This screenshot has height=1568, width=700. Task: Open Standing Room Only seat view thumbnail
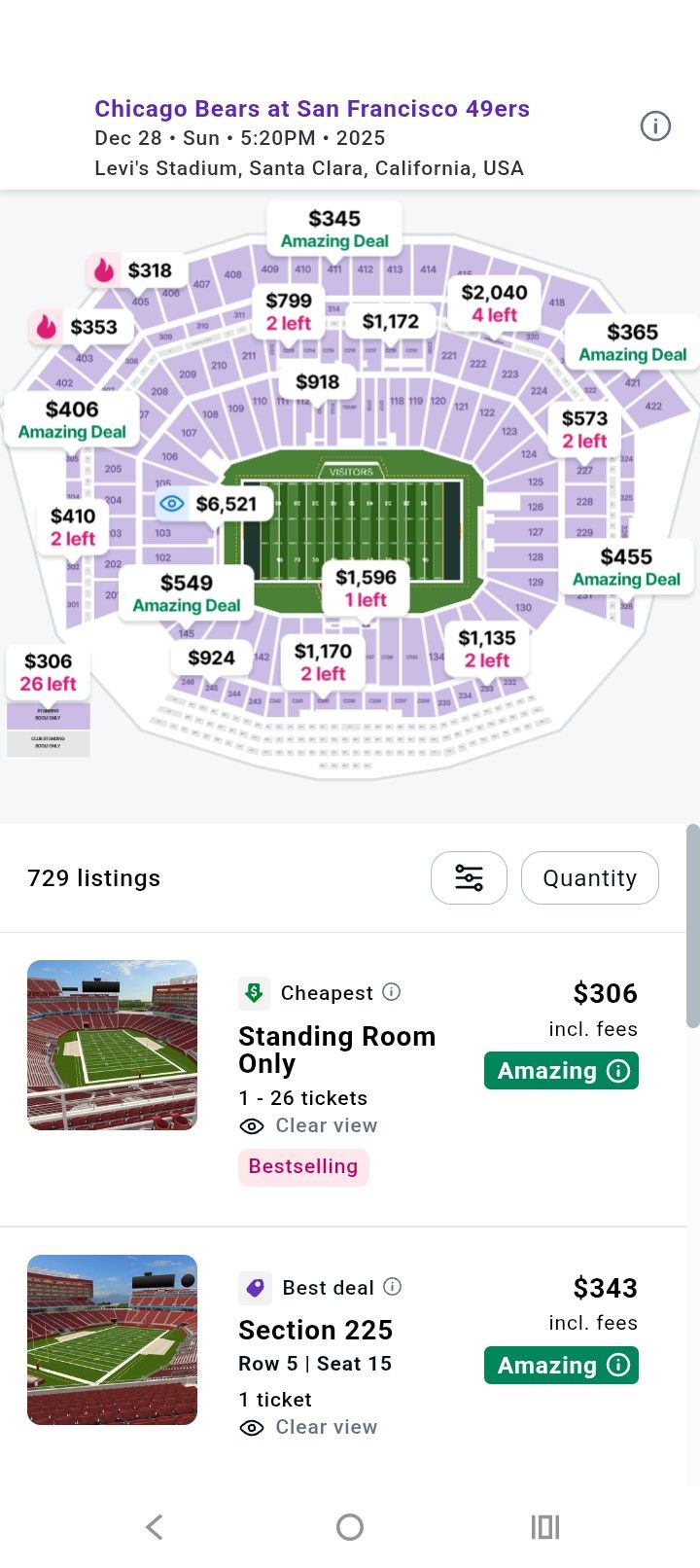point(112,1045)
